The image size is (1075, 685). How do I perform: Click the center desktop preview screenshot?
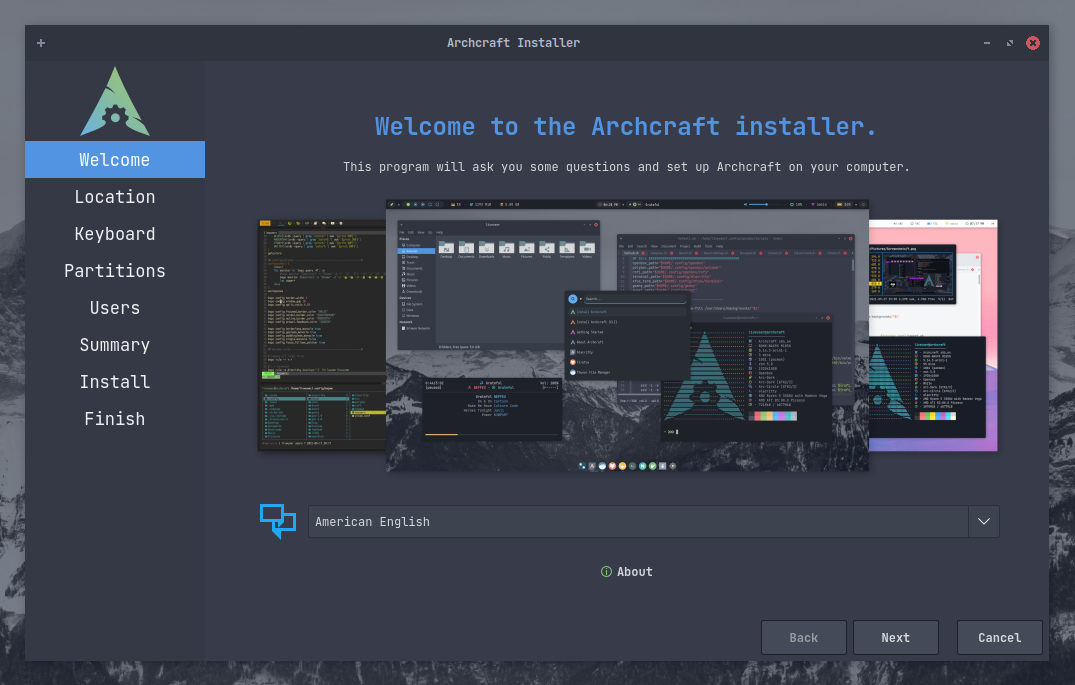[627, 335]
